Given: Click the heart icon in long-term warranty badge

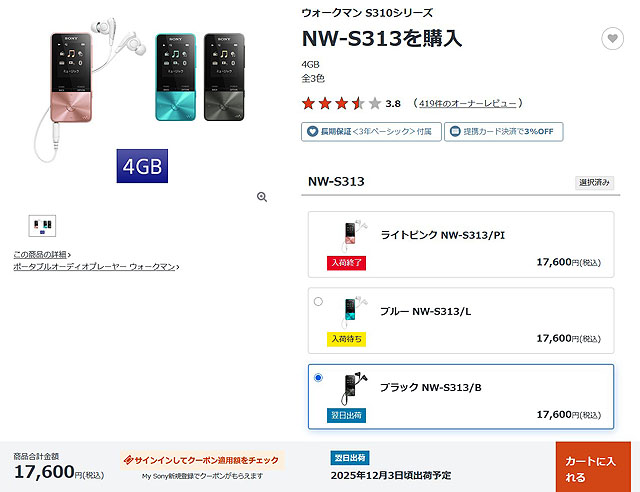Looking at the screenshot, I should (x=312, y=131).
